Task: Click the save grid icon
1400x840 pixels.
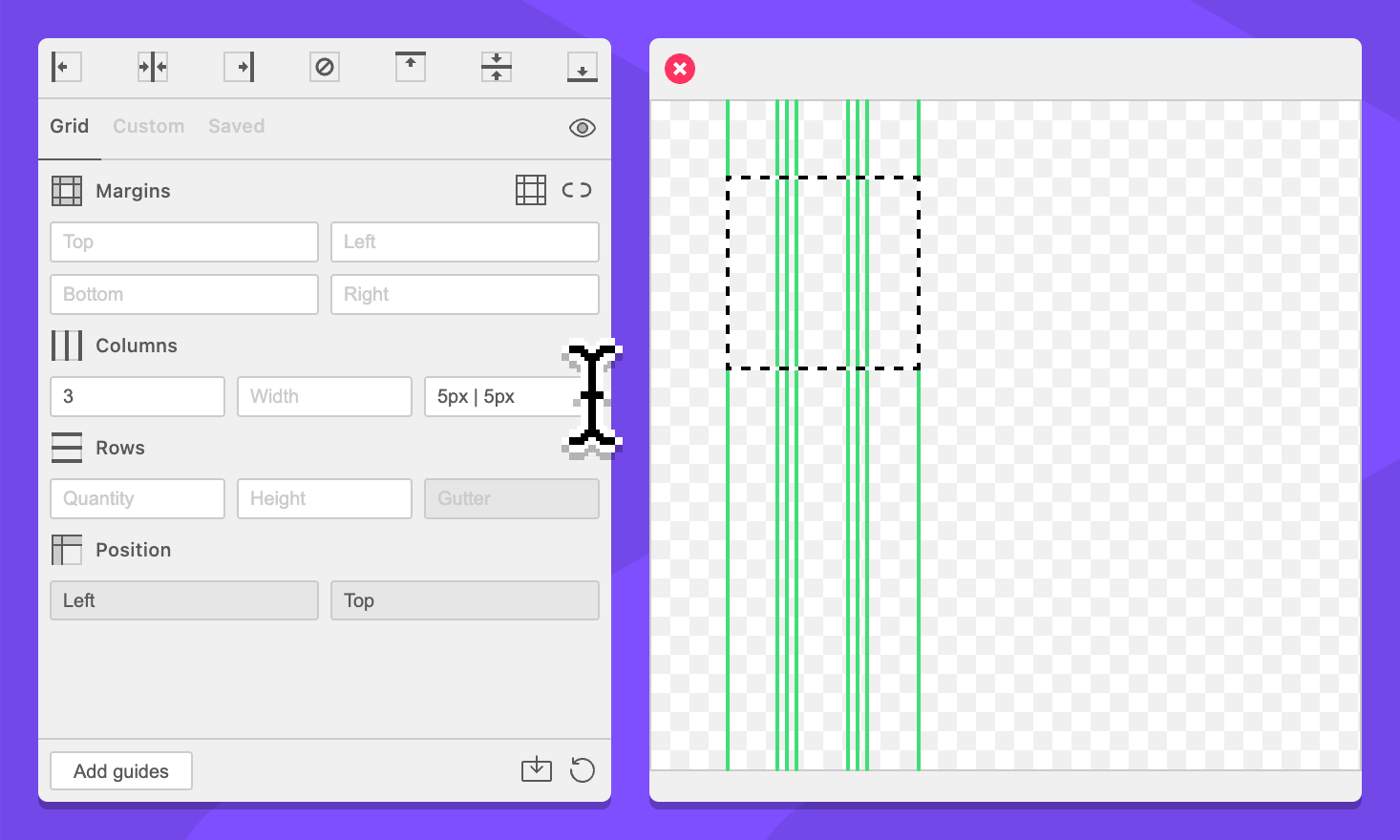Action: pos(537,769)
